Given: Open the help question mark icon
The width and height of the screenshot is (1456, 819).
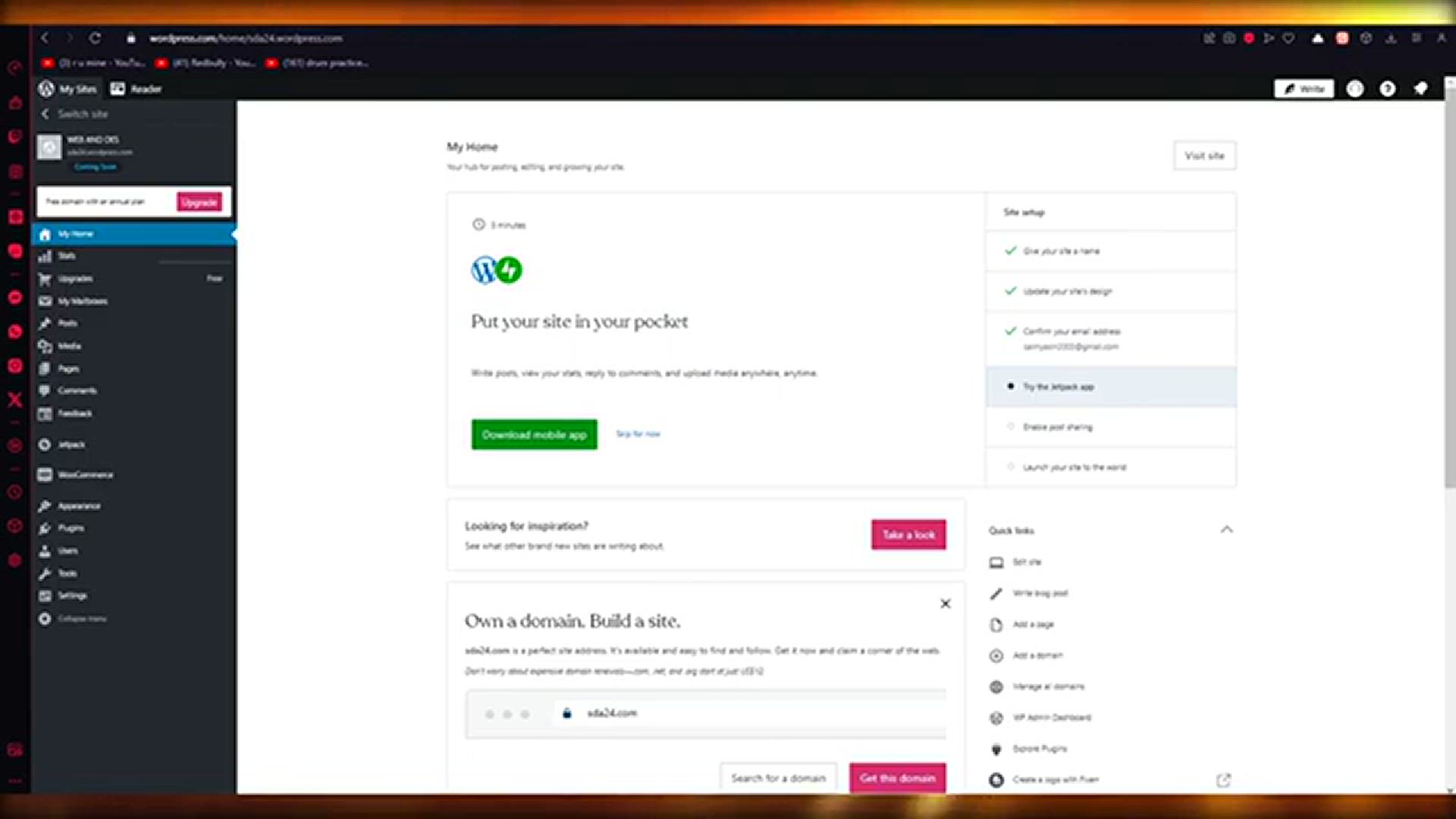Looking at the screenshot, I should coord(1387,89).
